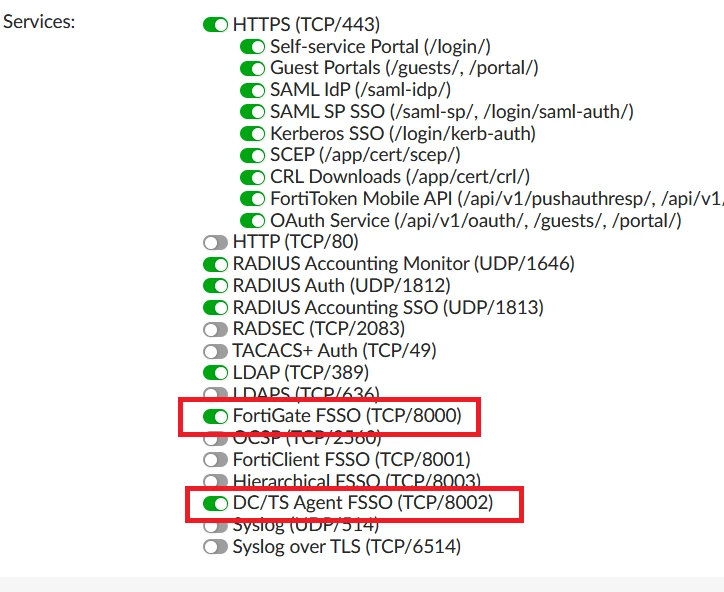Click OAuth Service label text
The image size is (724, 592).
click(x=476, y=220)
